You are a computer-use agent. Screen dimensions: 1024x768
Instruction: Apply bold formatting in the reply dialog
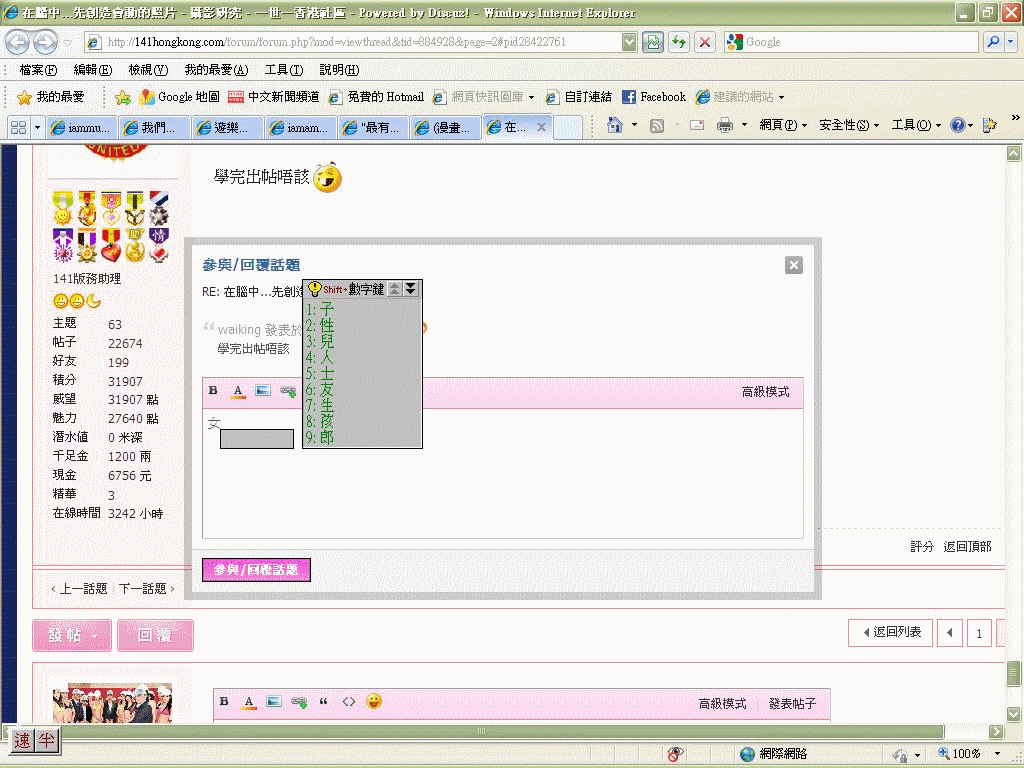point(213,392)
